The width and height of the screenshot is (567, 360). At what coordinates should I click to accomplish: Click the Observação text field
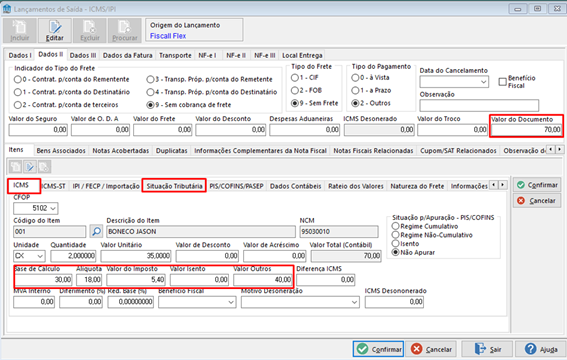[479, 106]
